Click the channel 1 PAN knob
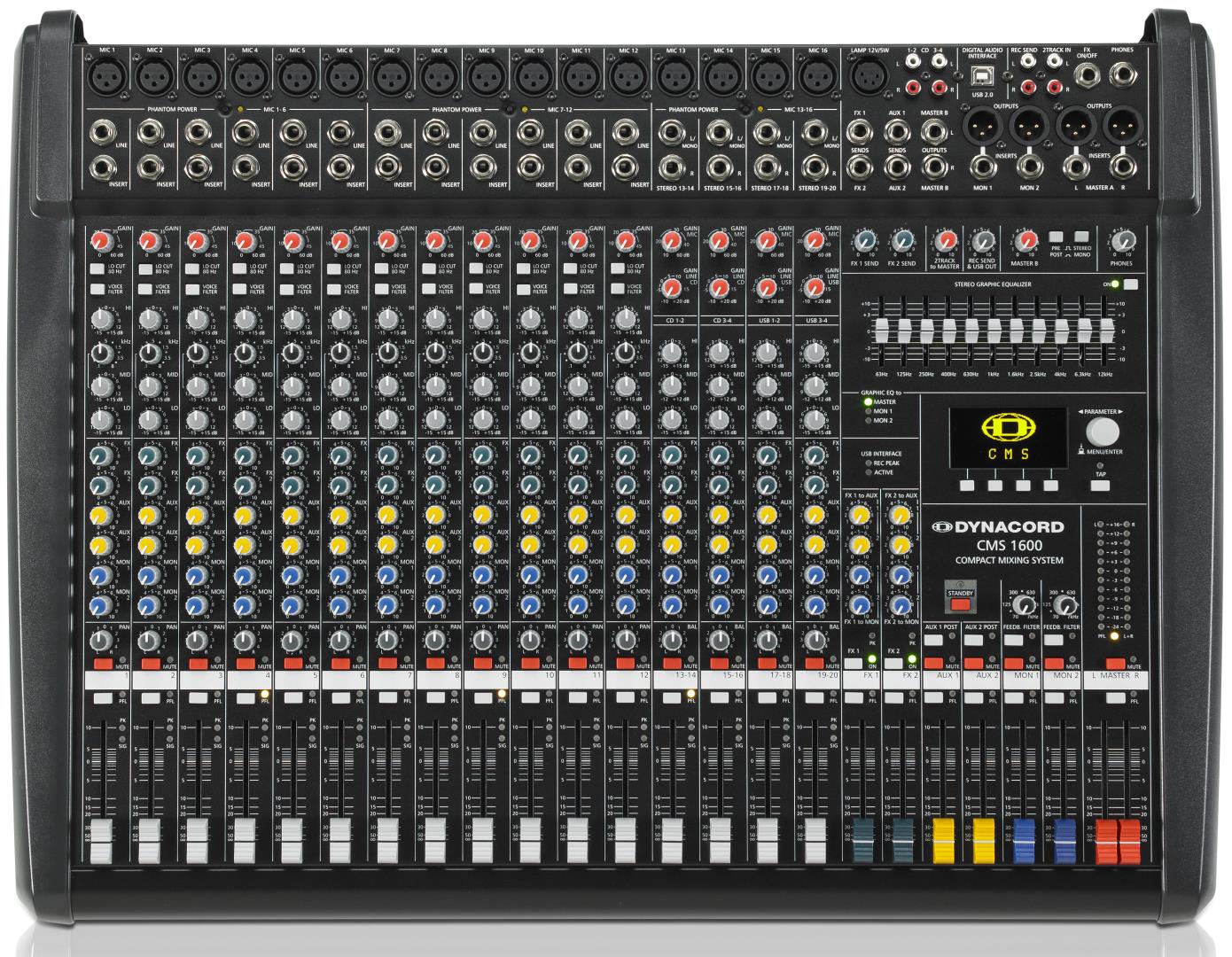 coord(102,639)
